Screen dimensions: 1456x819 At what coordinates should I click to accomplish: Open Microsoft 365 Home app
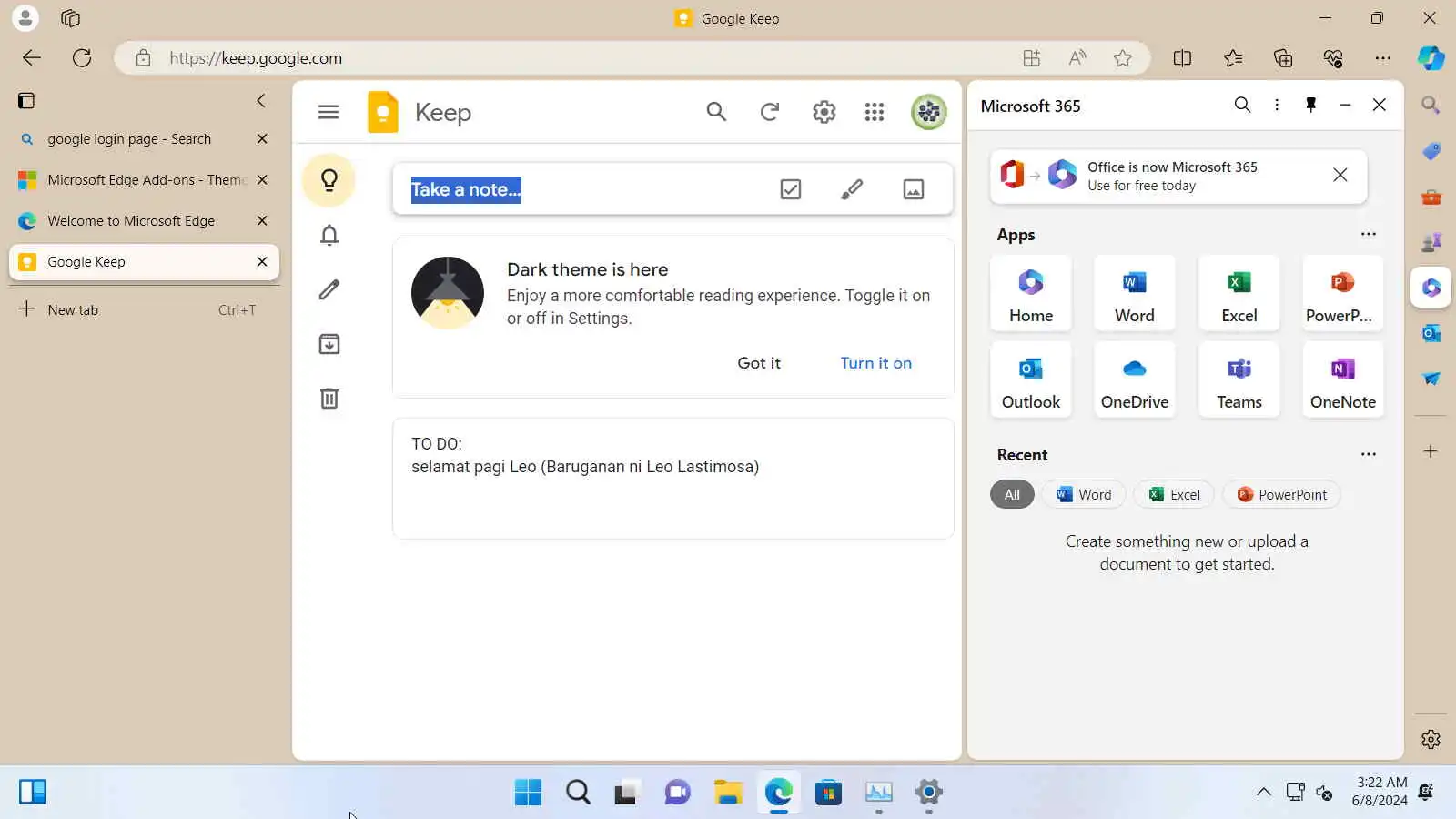tap(1031, 293)
